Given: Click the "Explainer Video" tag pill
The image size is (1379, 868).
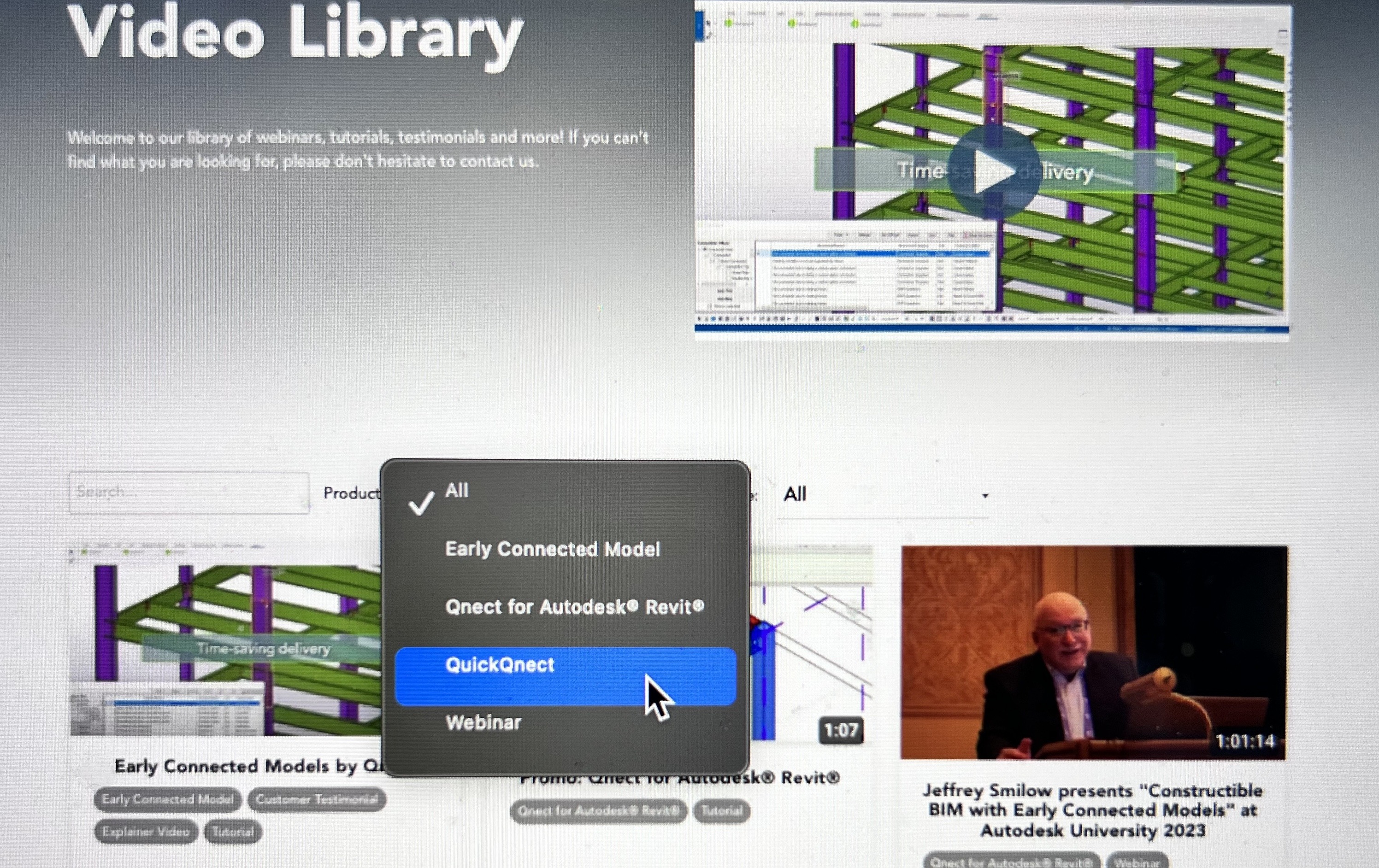Looking at the screenshot, I should click(146, 831).
